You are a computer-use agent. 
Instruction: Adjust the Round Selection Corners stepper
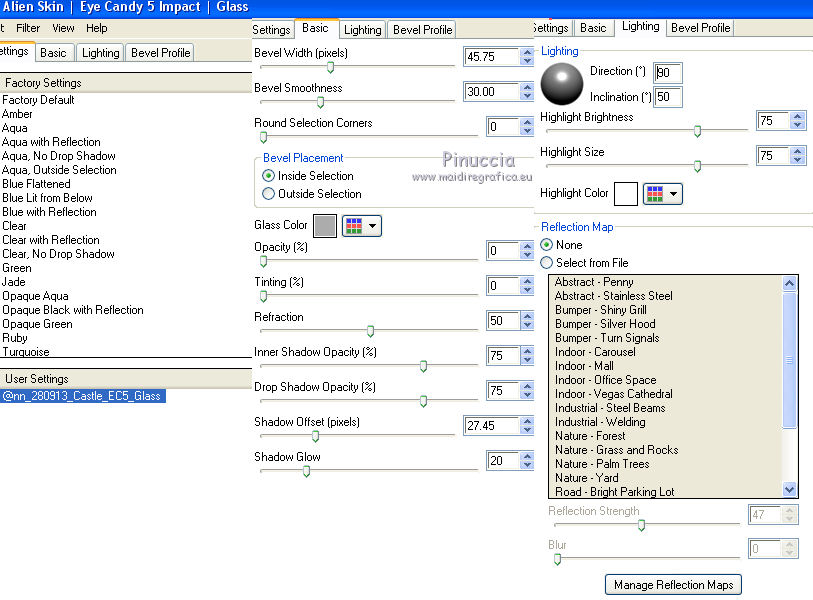527,127
